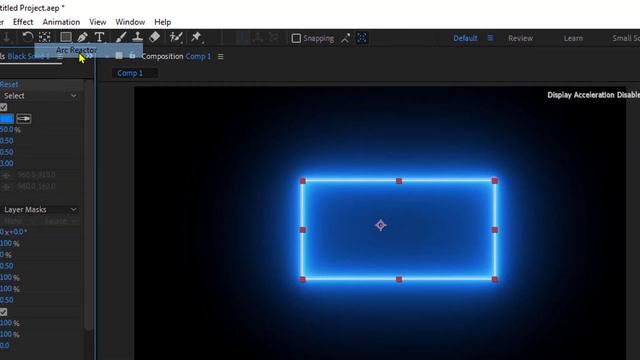The height and width of the screenshot is (360, 640).
Task: Expand hidden panel tabs with the double-chevron
Action: [89, 56]
